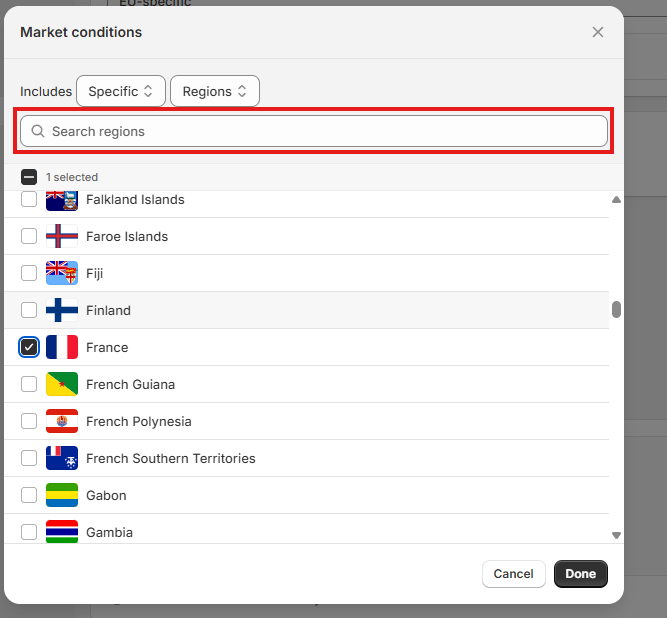The height and width of the screenshot is (618, 667).
Task: Click the Finland label
Action: [x=108, y=310]
